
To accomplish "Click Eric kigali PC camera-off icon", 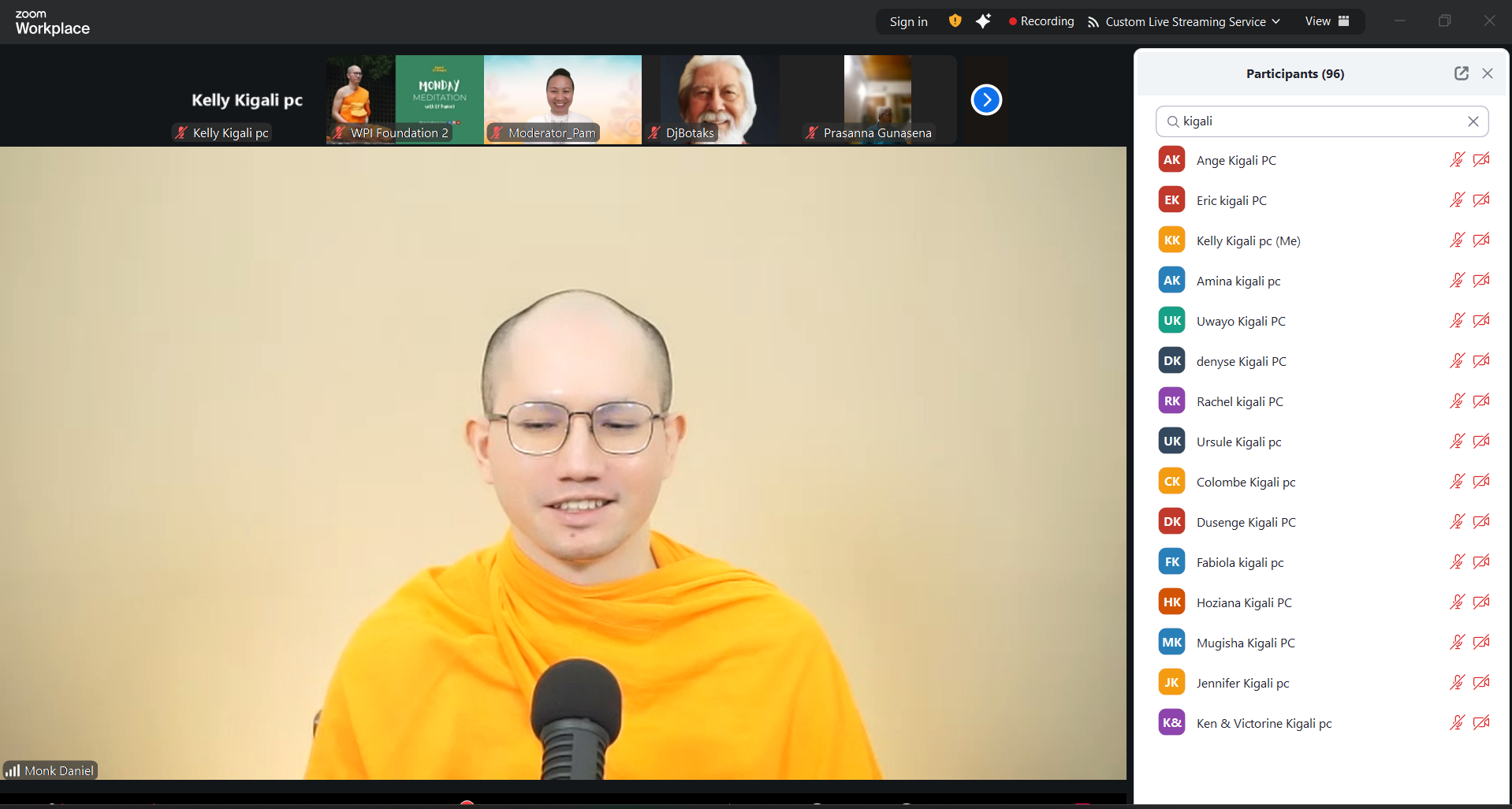I will 1481,200.
